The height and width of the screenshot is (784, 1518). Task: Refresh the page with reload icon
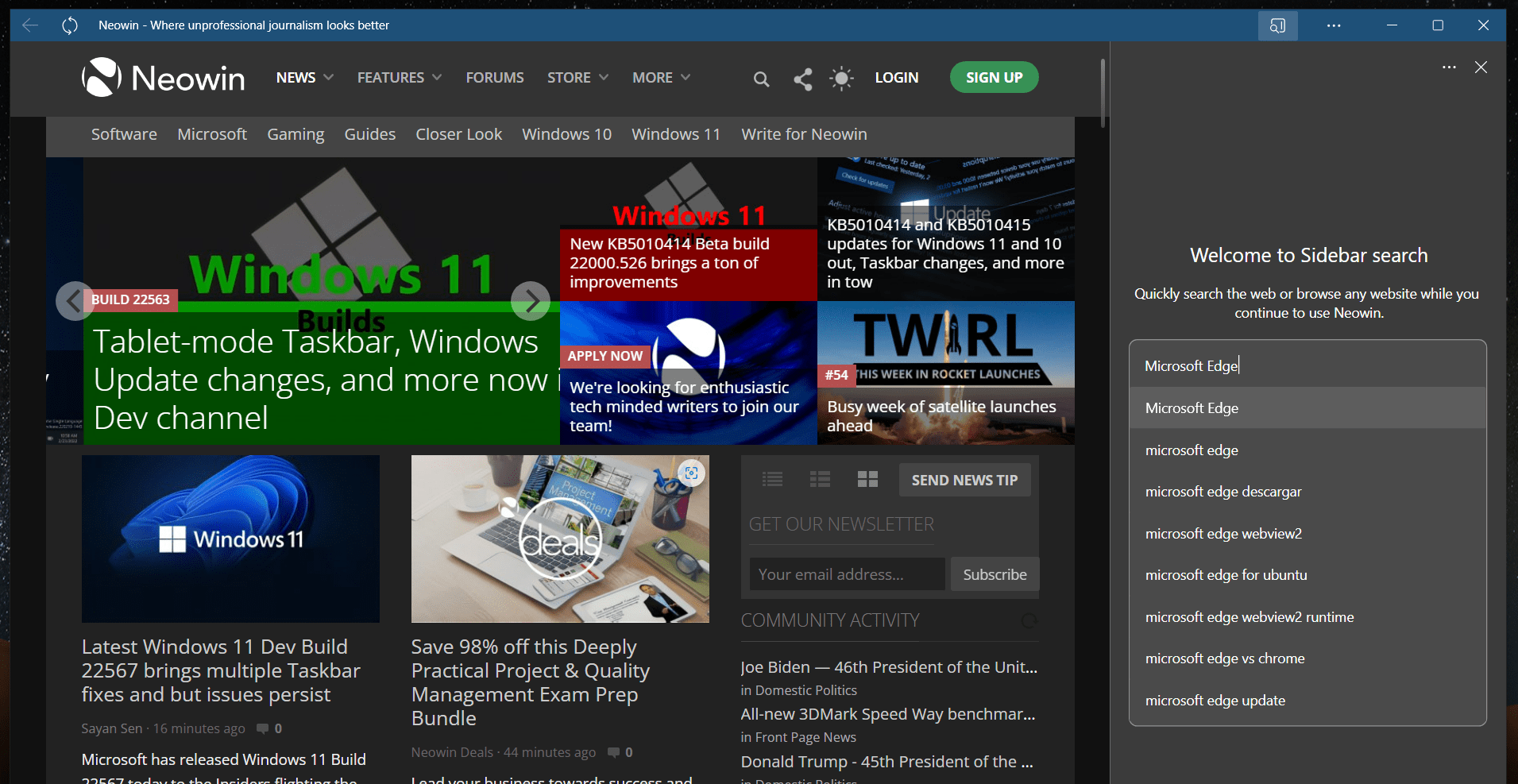(x=70, y=25)
